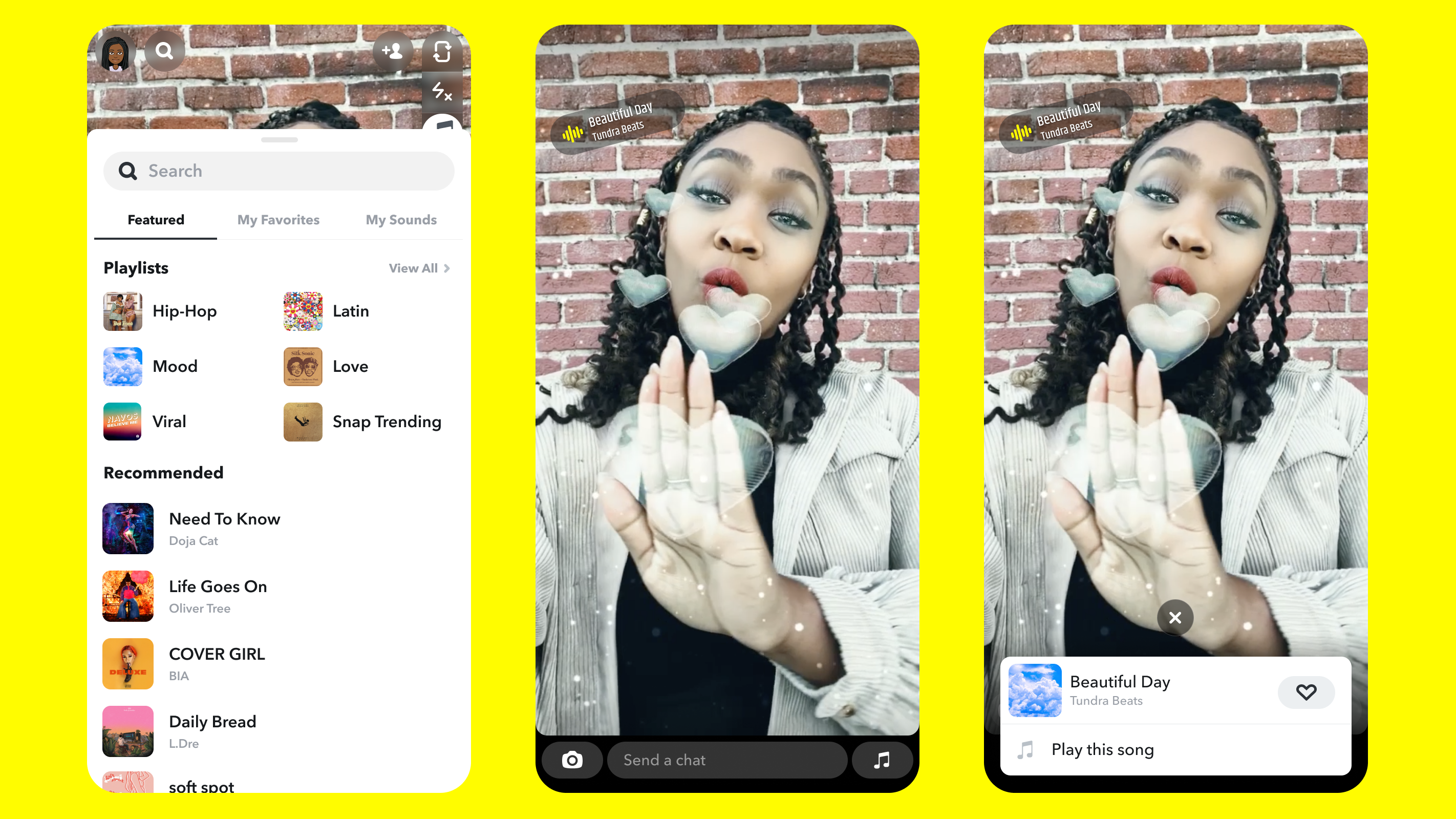Enable My Sounds toggle section
Viewport: 1456px width, 819px height.
click(400, 219)
